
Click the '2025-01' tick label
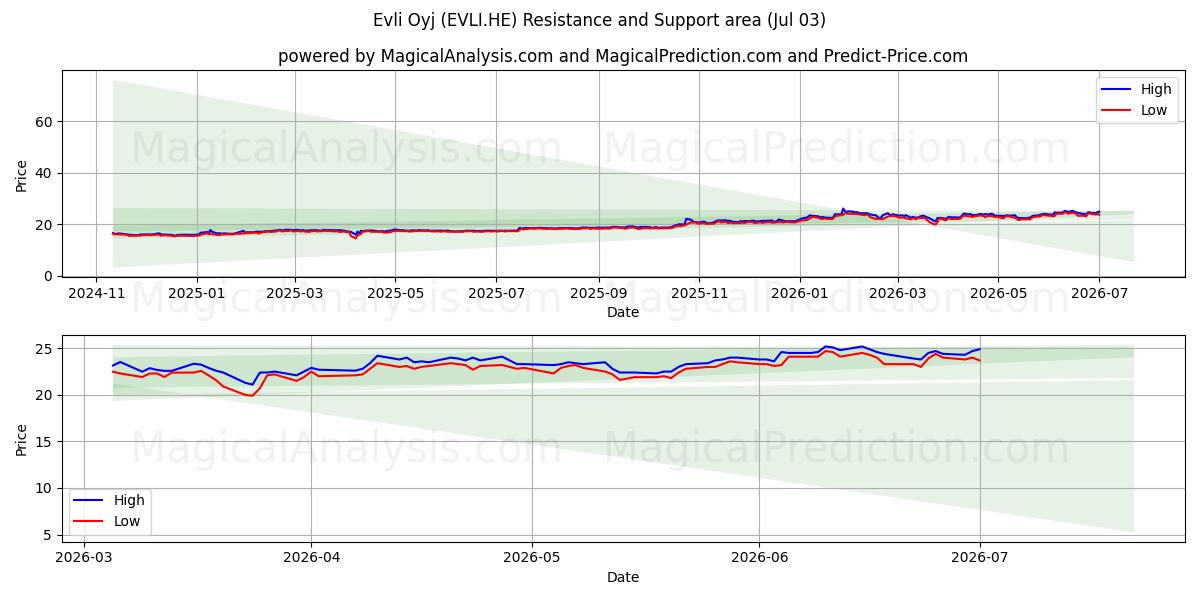pos(197,293)
